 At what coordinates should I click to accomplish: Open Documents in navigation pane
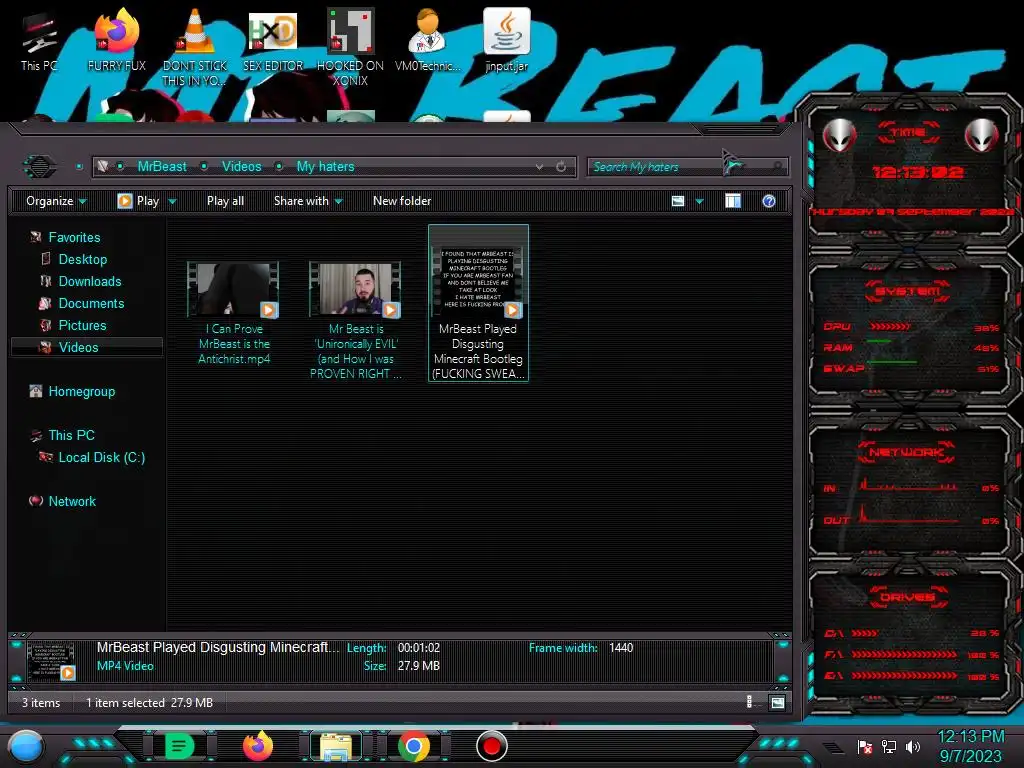click(x=91, y=303)
